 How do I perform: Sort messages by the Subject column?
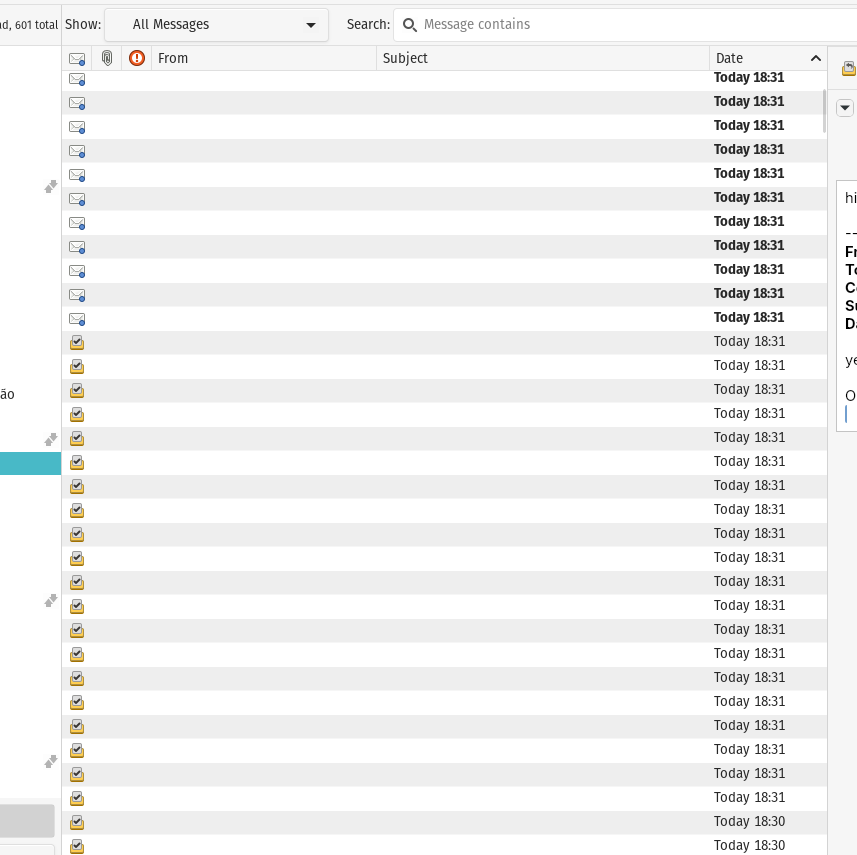(543, 58)
